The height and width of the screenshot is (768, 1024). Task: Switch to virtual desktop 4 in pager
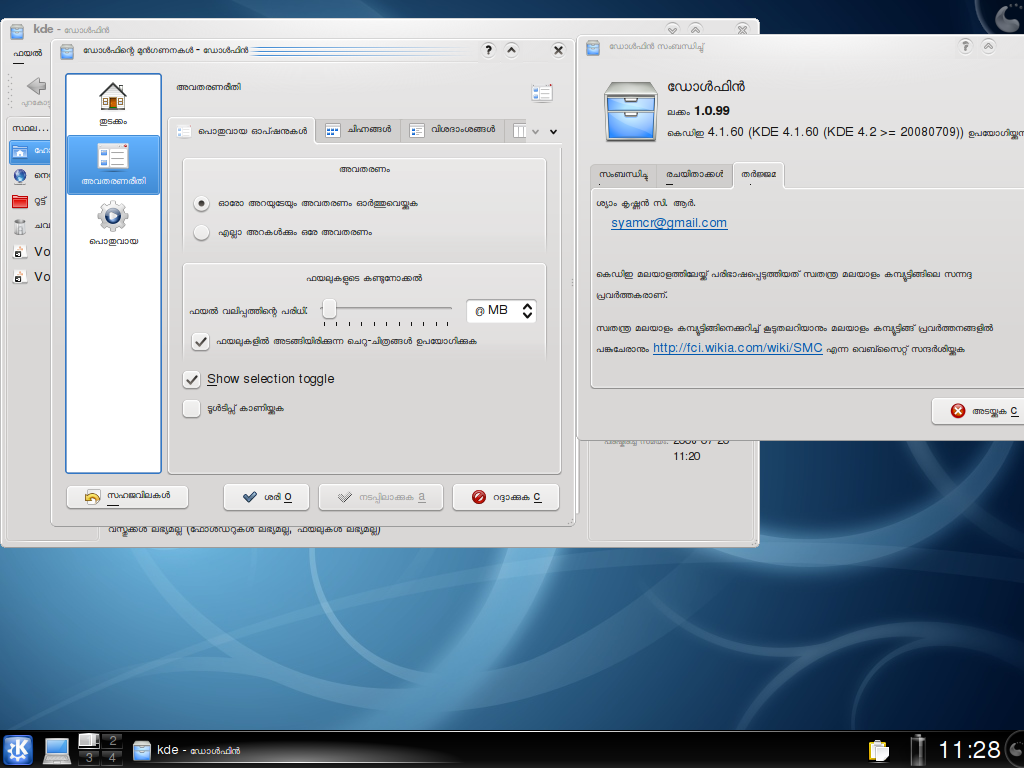[112, 758]
